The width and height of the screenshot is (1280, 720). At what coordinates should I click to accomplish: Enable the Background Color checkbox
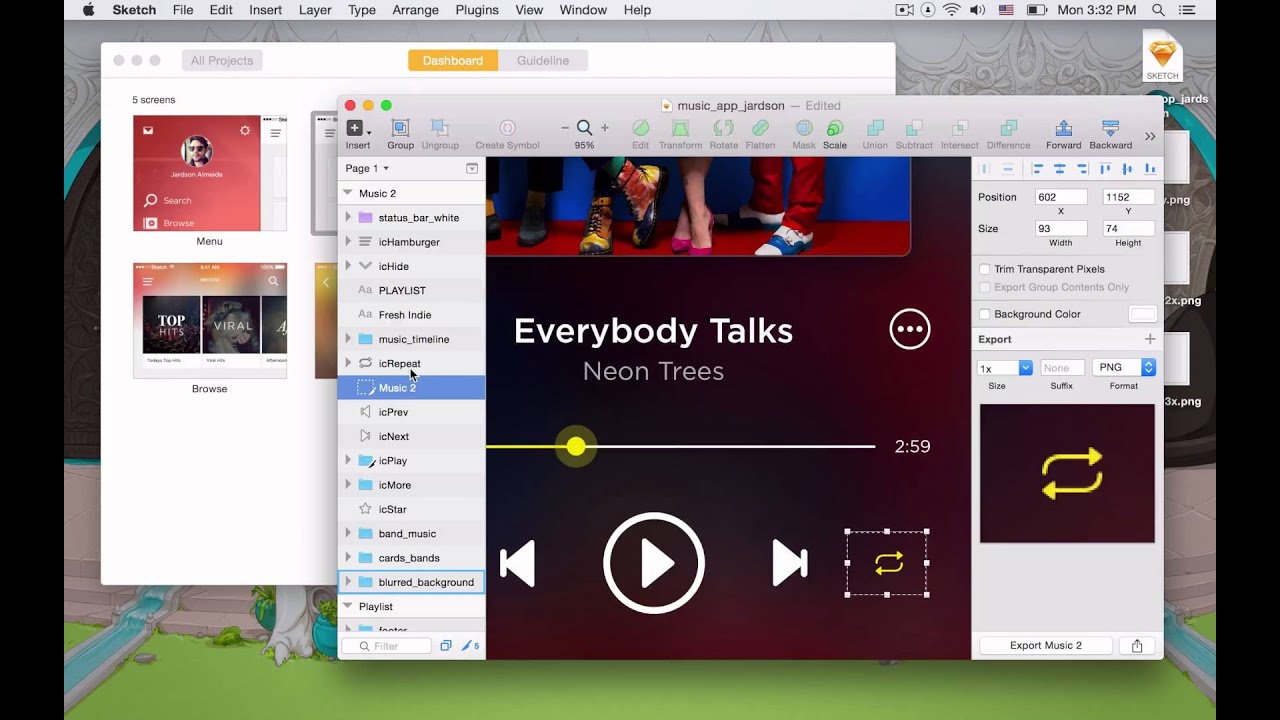tap(985, 314)
